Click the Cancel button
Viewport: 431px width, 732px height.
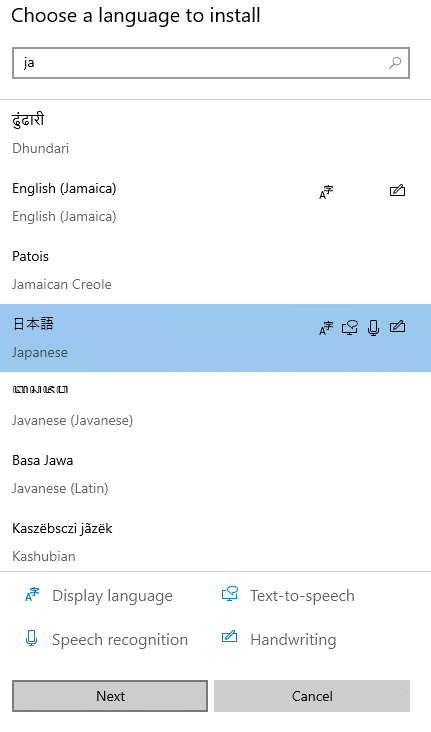tap(312, 696)
